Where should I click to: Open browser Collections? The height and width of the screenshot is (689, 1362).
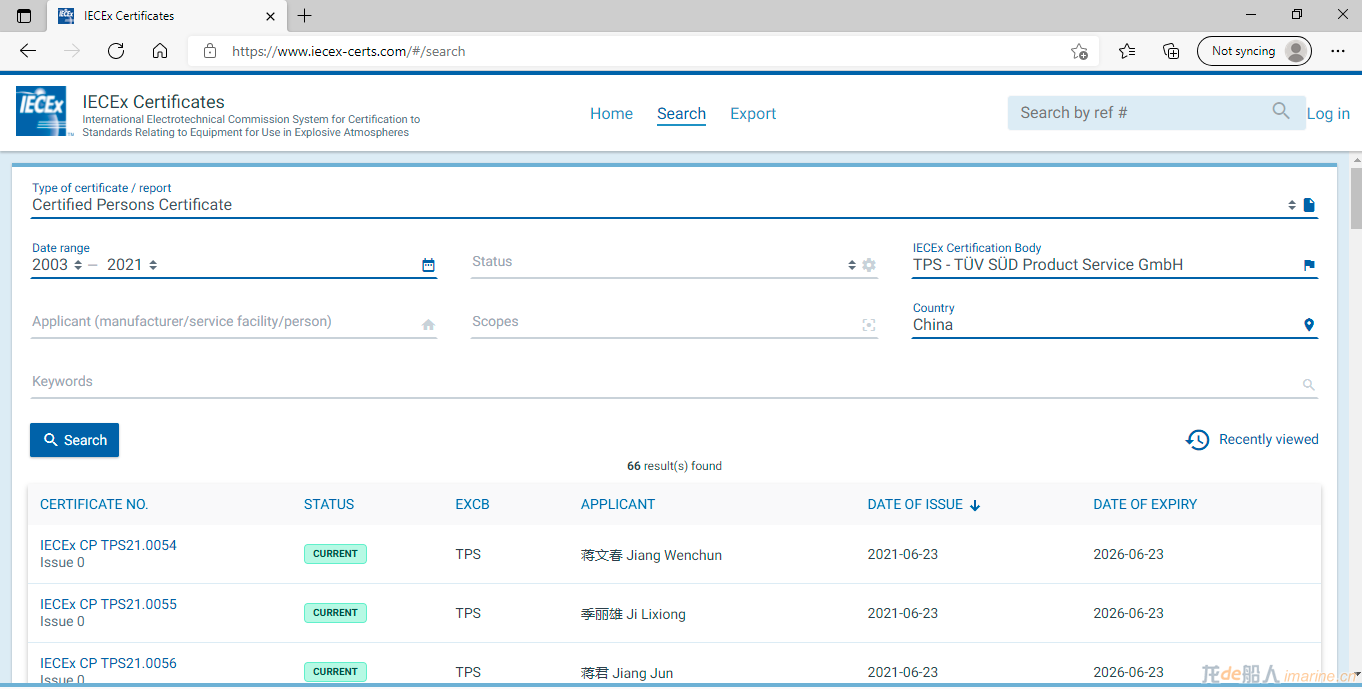(1171, 51)
